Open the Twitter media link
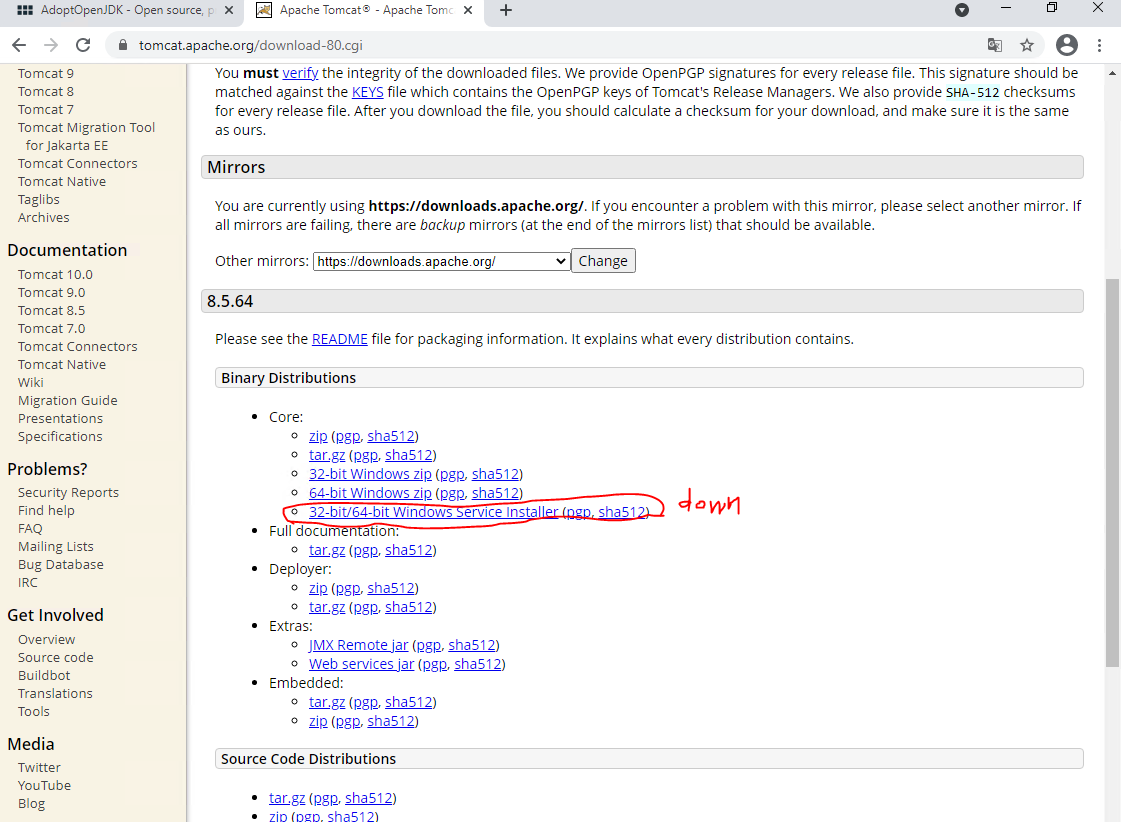1121x822 pixels. coord(39,767)
